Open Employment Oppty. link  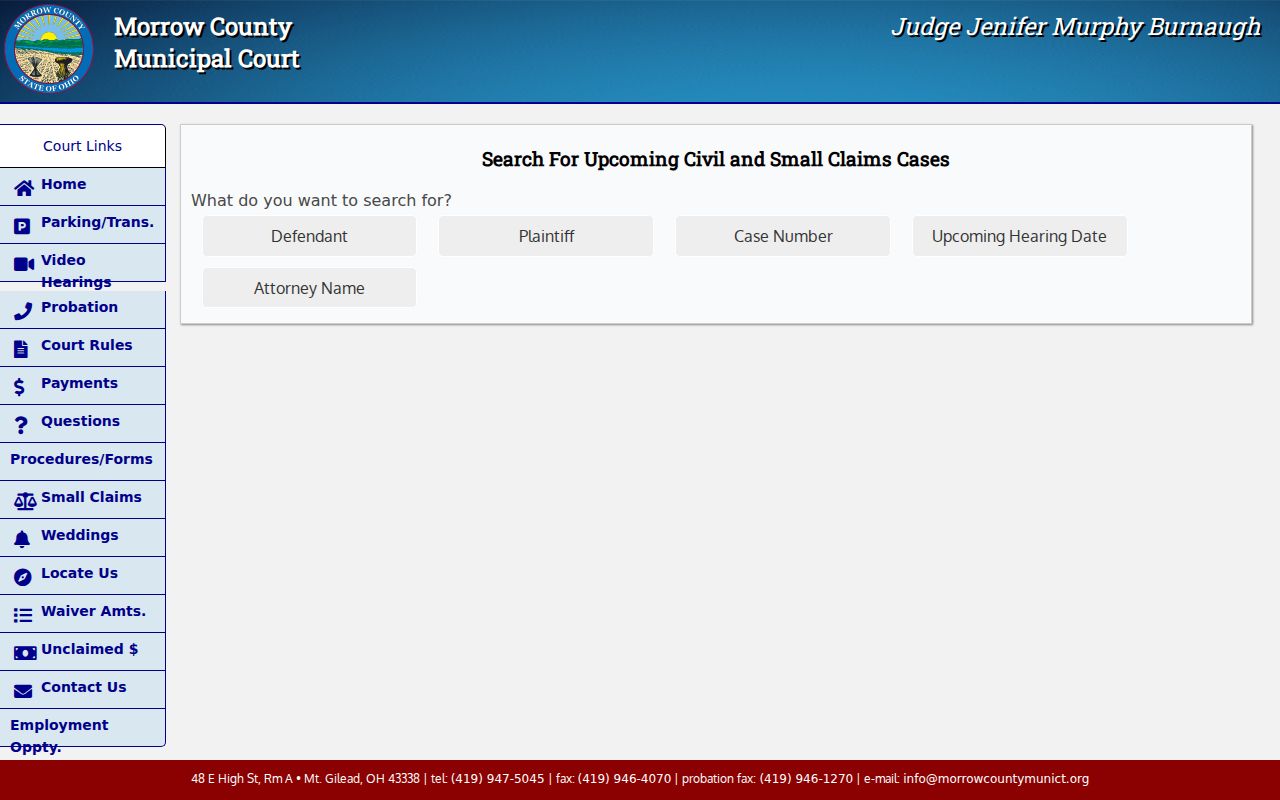coord(82,728)
